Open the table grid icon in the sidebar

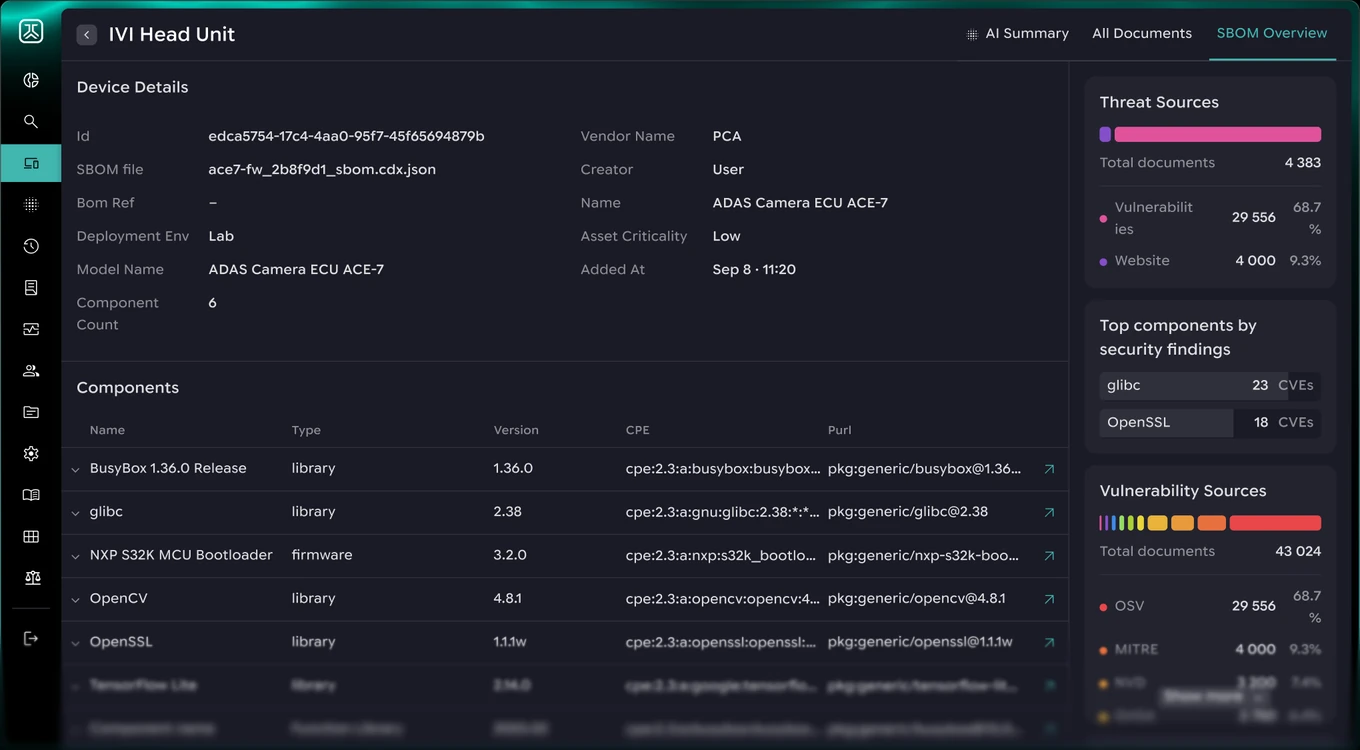(31, 537)
